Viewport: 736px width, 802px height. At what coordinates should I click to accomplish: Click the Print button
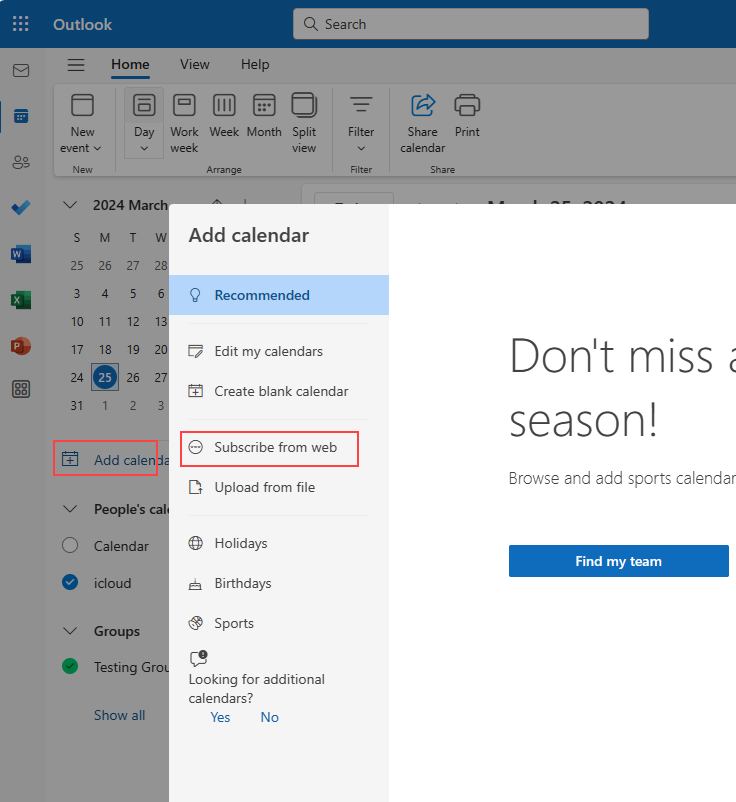[x=467, y=116]
